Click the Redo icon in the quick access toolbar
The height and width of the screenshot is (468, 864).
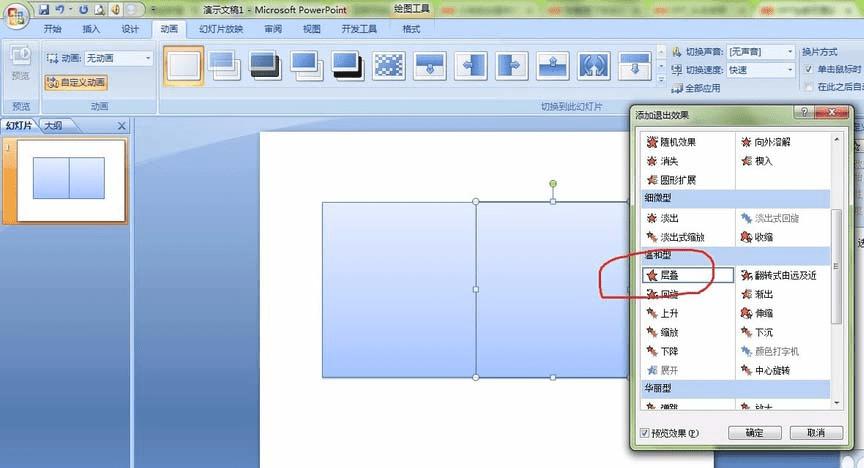point(83,9)
